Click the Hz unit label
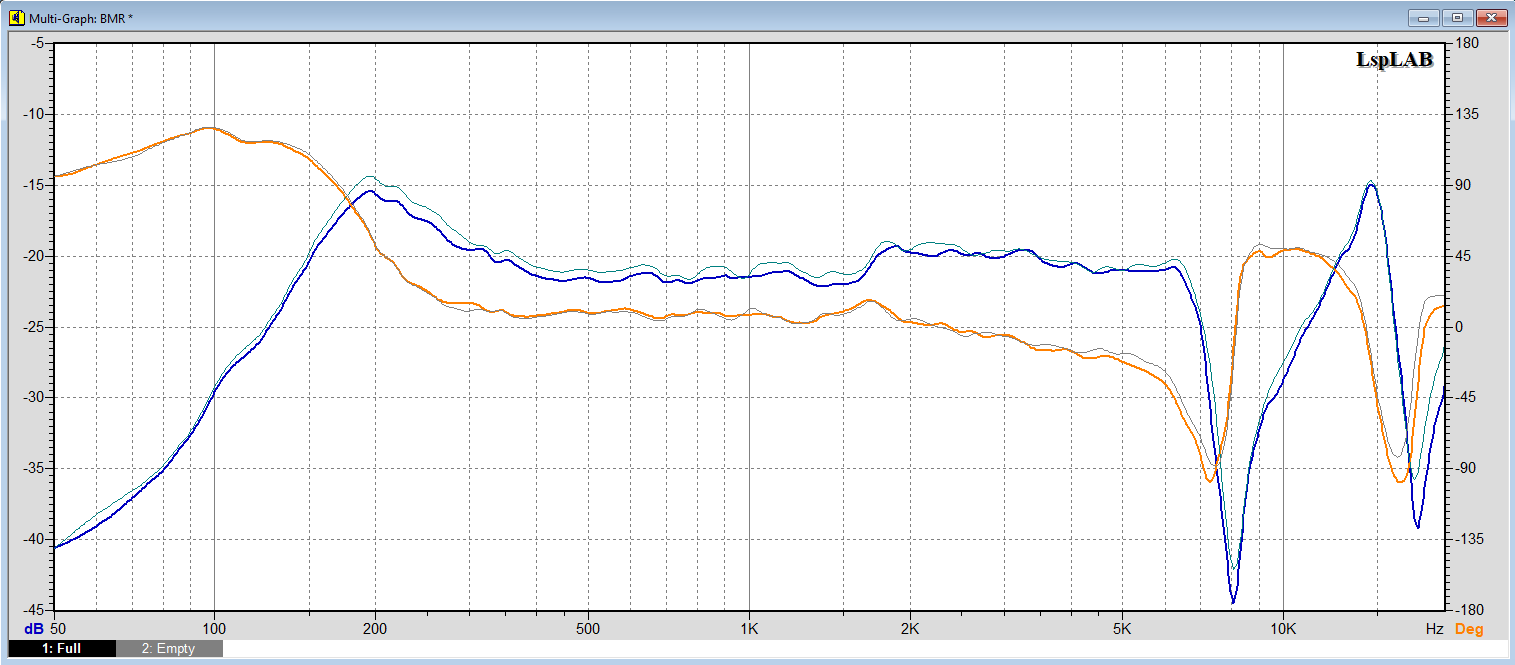The image size is (1515, 665). [1434, 629]
